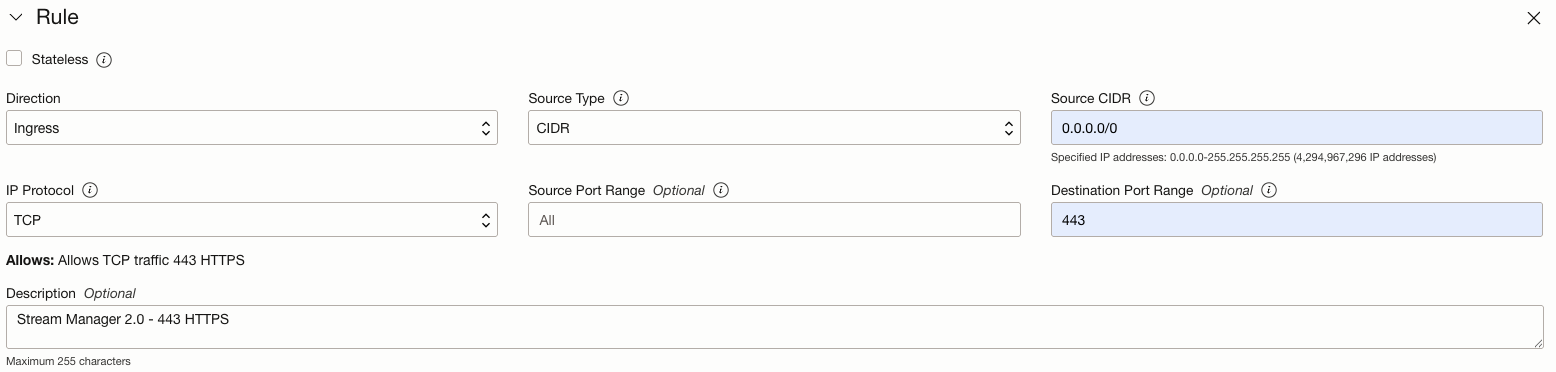This screenshot has height=372, width=1556.
Task: Click the Stateless label text
Action: (60, 60)
